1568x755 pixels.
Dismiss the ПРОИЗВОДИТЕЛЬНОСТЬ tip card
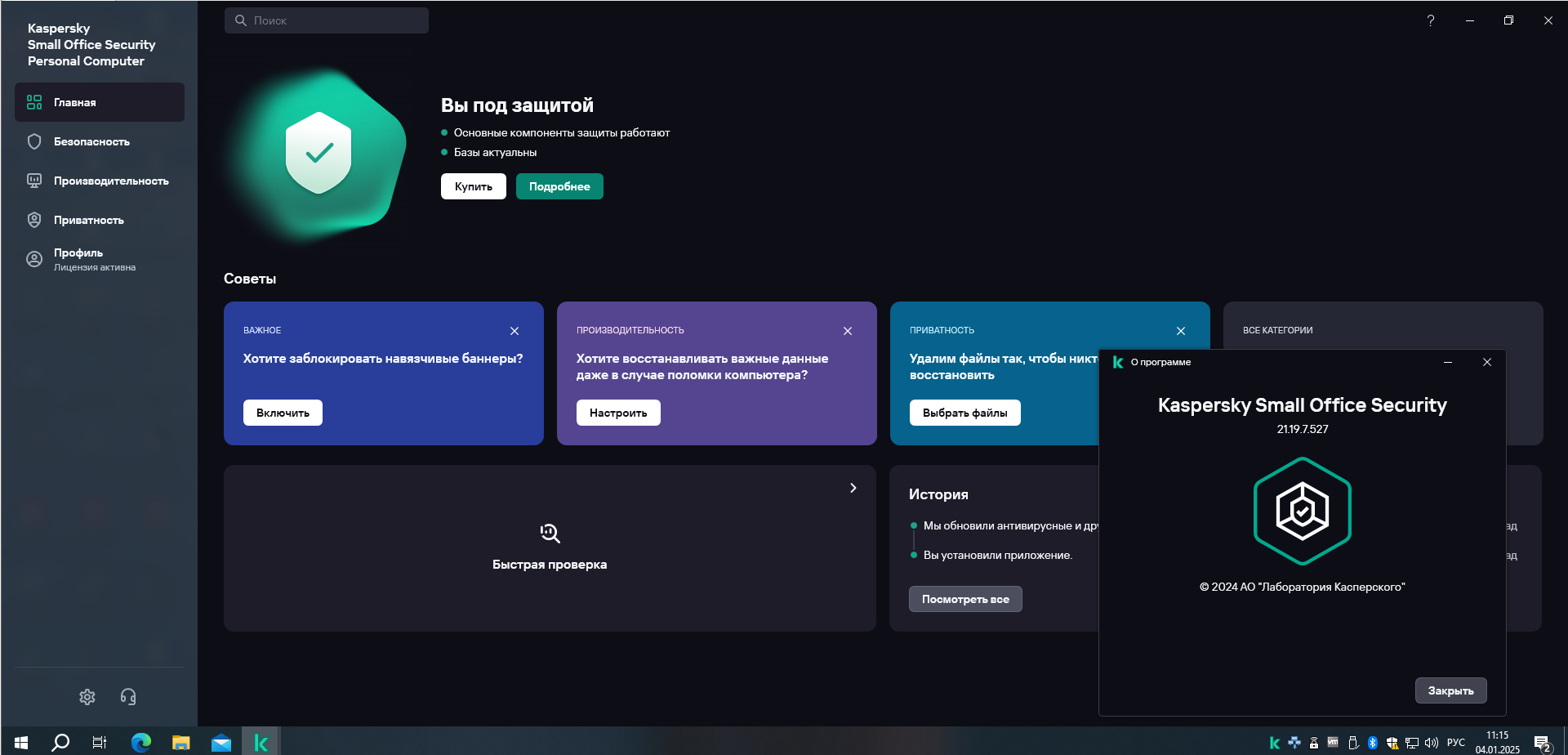click(848, 331)
